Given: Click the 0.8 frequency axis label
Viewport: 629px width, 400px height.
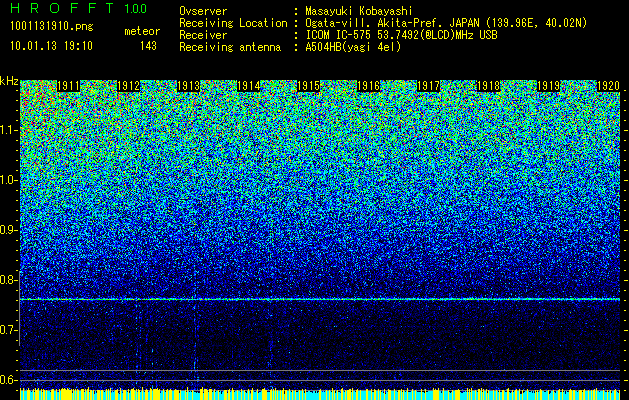Looking at the screenshot, I should (x=8, y=280).
